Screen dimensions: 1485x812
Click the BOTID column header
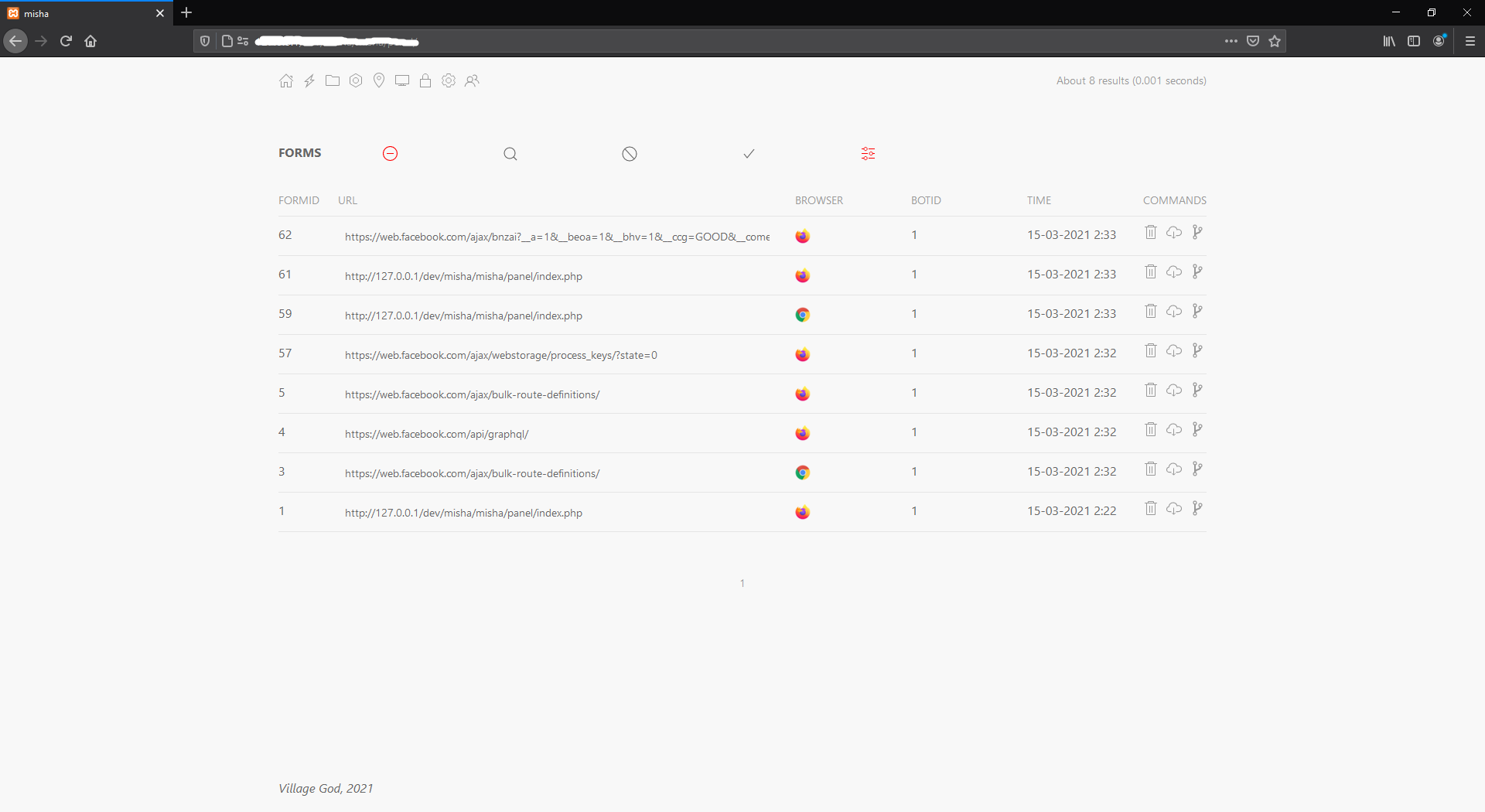click(926, 200)
